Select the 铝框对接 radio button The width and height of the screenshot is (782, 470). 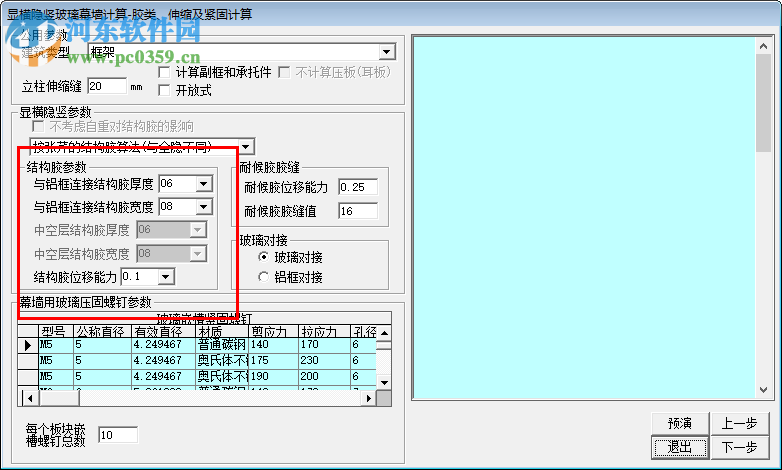[x=263, y=277]
